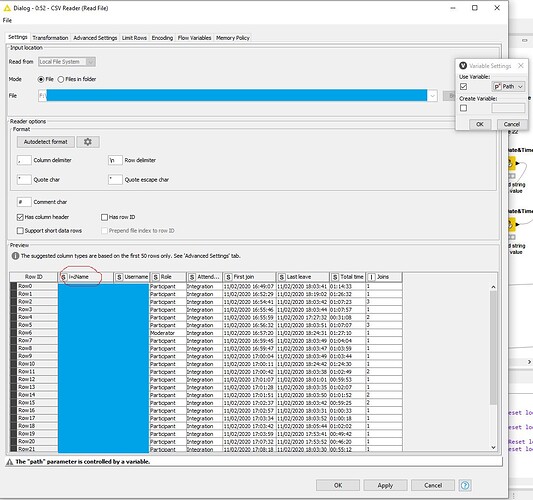Expand the File path history dropdown
533x500 pixels.
[x=432, y=96]
